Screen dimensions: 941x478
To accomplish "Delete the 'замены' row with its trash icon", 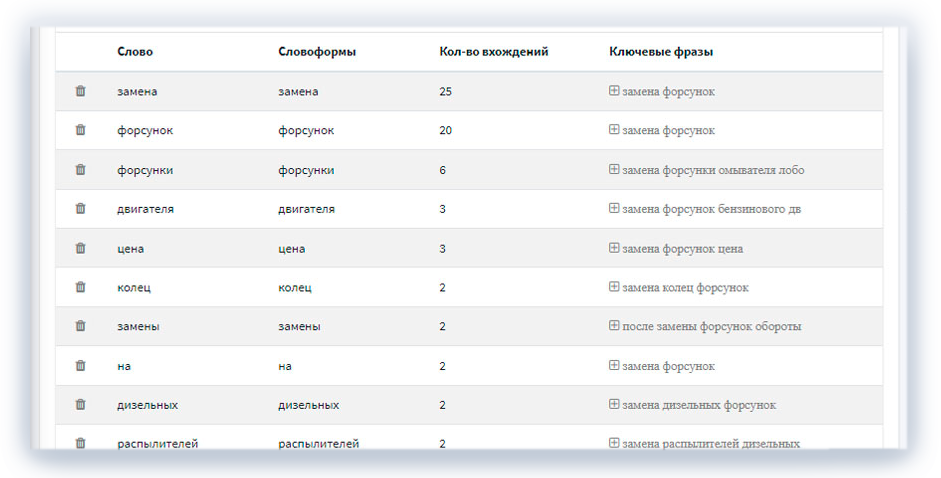I will [81, 326].
